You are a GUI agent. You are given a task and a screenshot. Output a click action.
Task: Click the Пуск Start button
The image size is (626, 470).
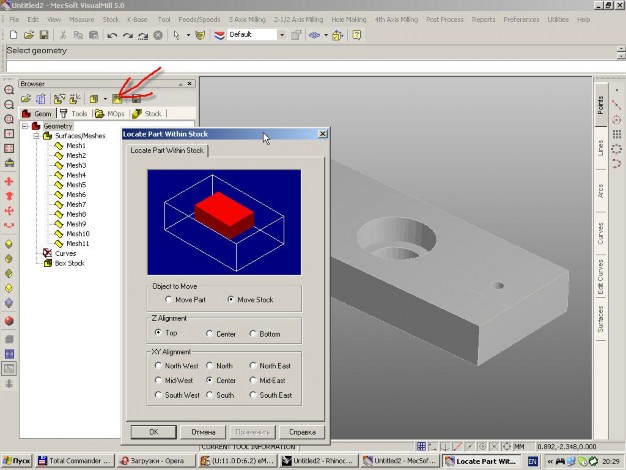click(x=16, y=461)
